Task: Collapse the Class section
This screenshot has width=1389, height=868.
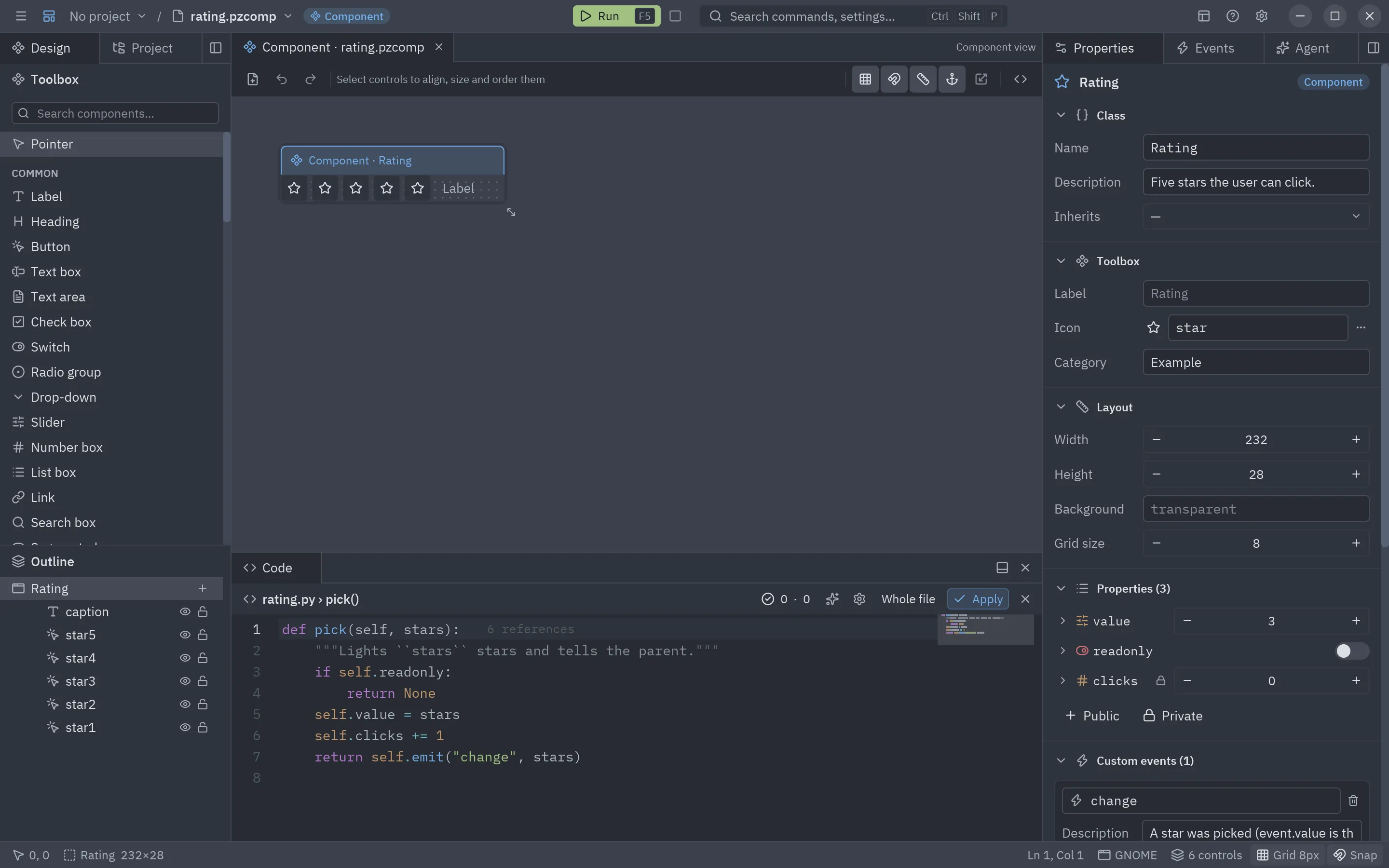Action: 1061,115
